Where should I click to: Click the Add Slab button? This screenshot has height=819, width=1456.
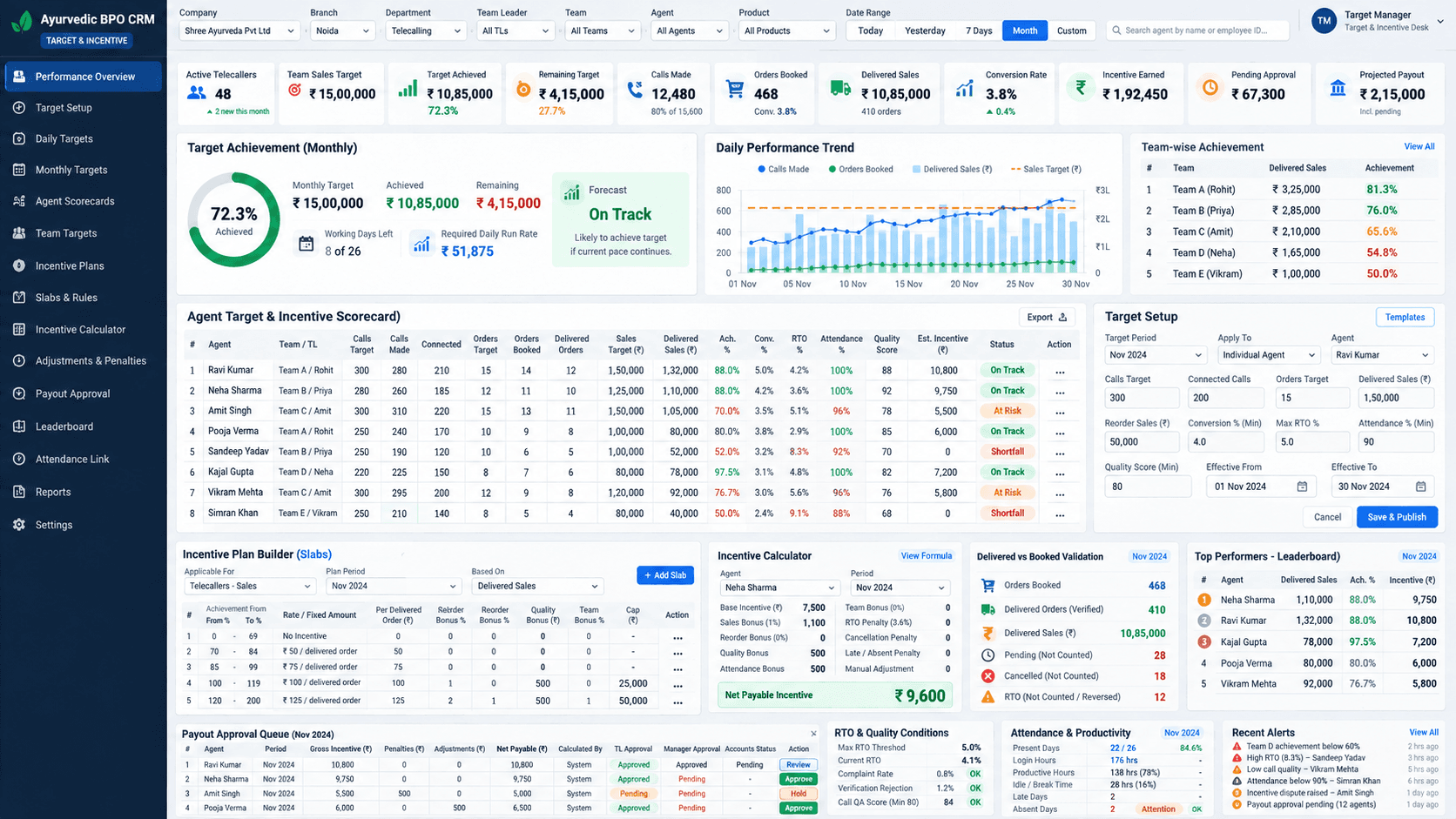coord(665,575)
